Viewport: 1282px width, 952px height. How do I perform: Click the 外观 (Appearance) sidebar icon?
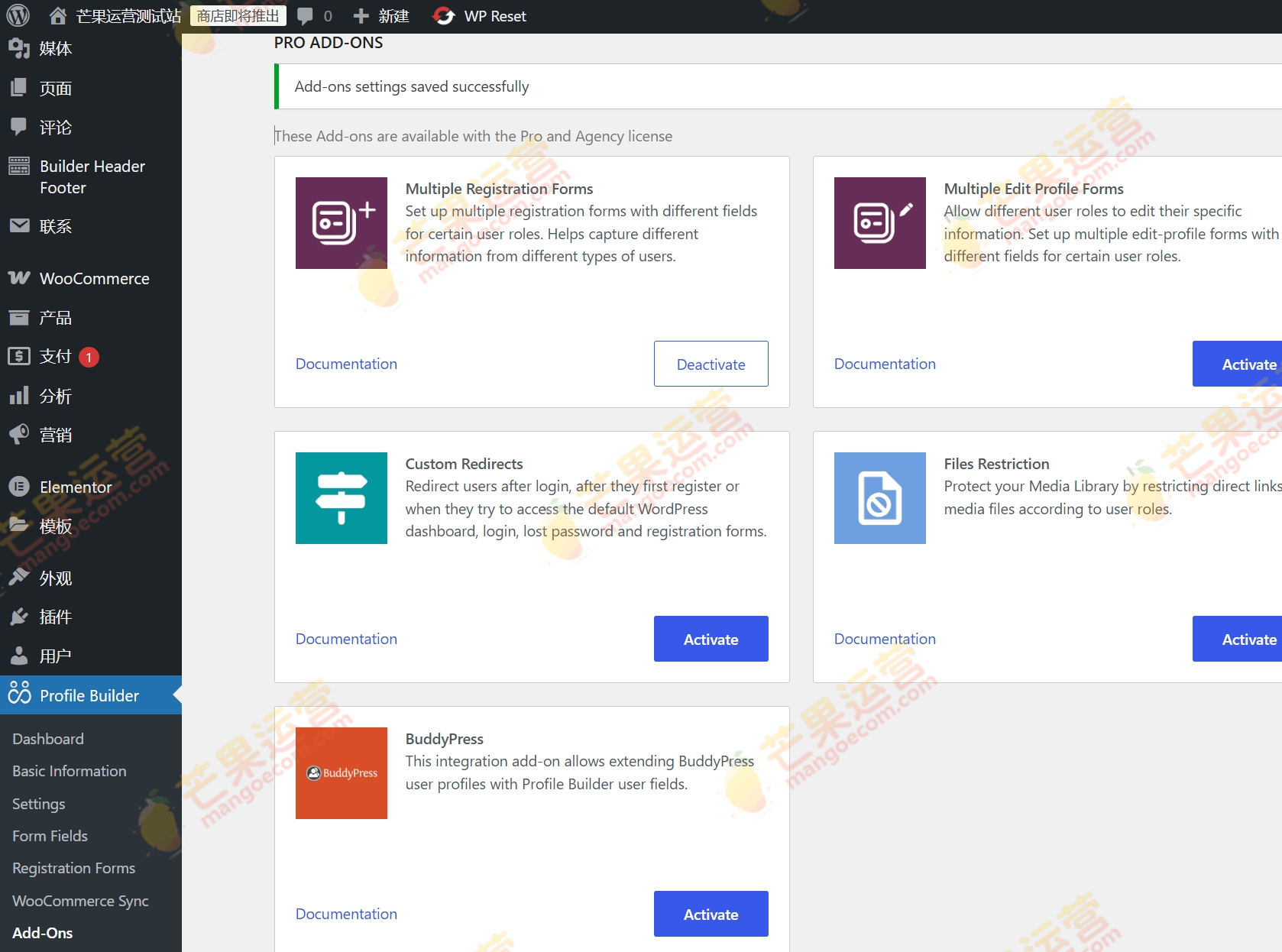21,578
